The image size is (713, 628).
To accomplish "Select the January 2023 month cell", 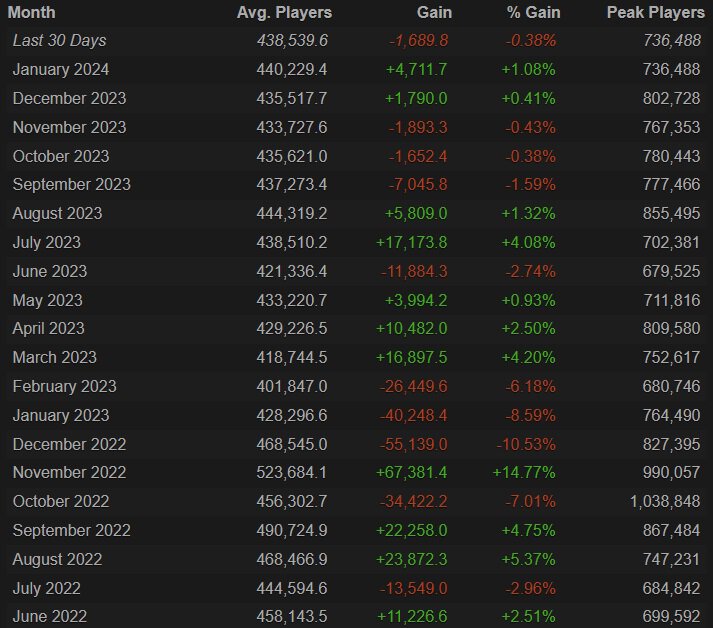I will click(x=61, y=416).
